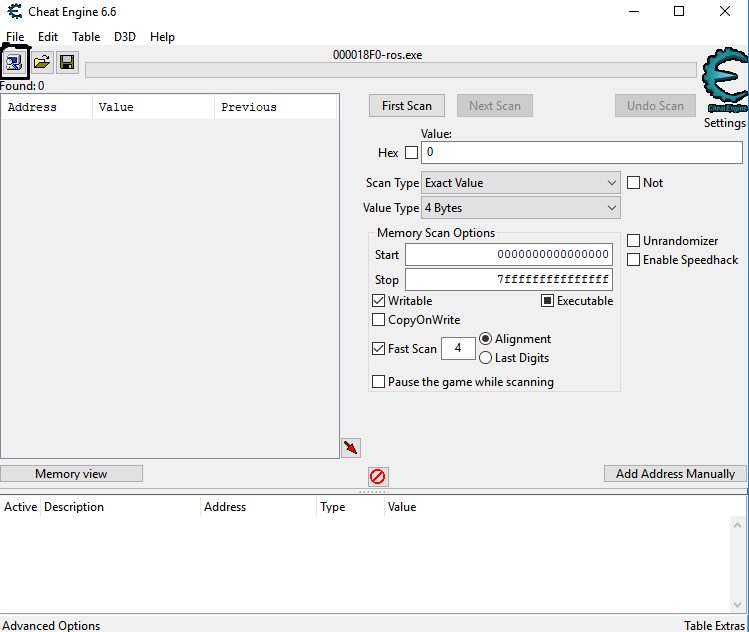Select the Last Digits radio button
The height and width of the screenshot is (632, 749).
click(485, 358)
